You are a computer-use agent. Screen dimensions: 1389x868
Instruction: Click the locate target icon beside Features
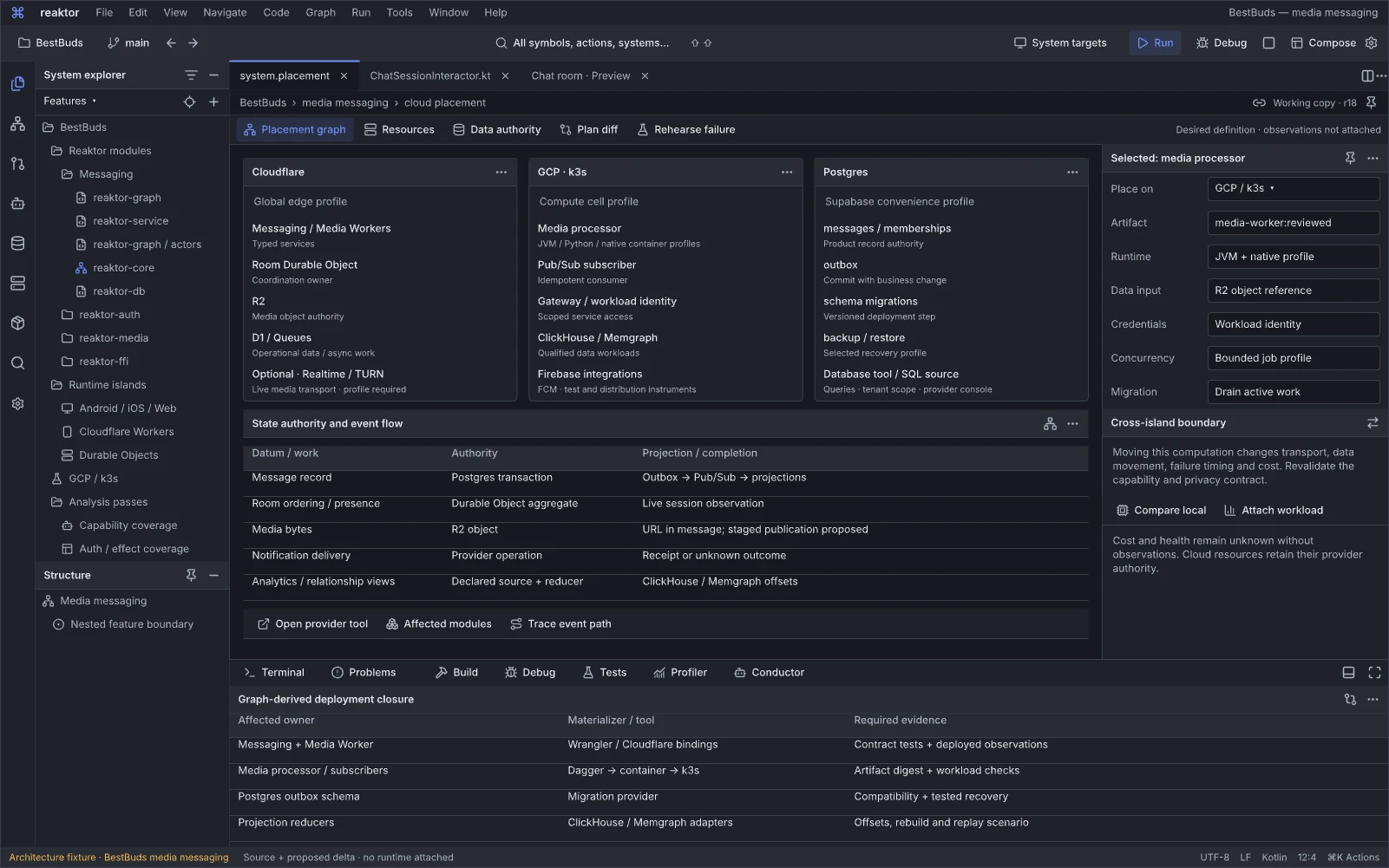tap(189, 101)
